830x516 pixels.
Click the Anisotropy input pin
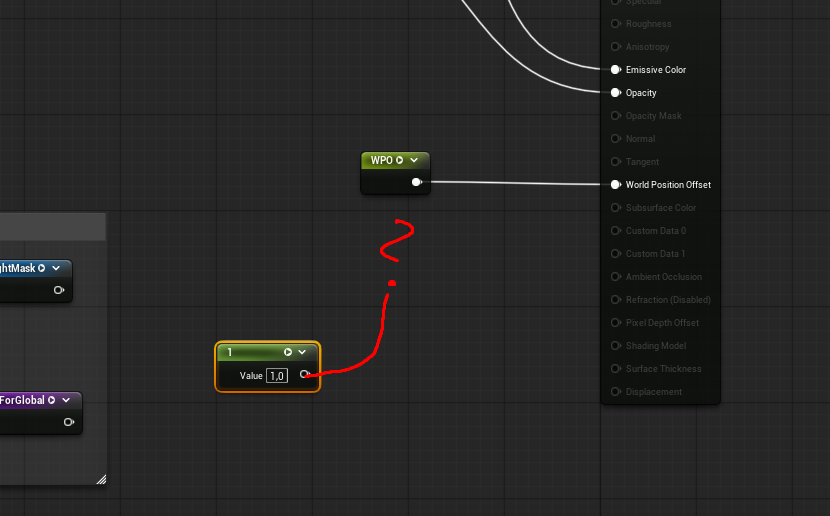pyautogui.click(x=616, y=47)
